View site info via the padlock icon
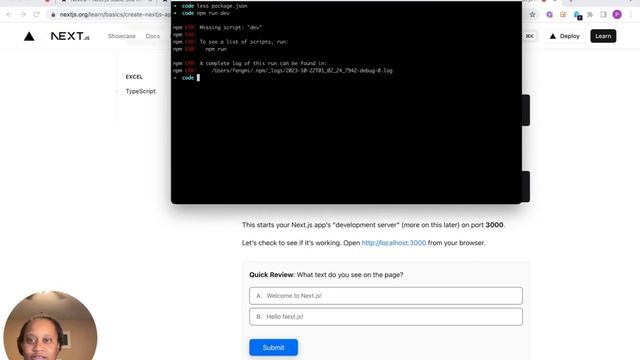This screenshot has width=640, height=360. pyautogui.click(x=53, y=14)
